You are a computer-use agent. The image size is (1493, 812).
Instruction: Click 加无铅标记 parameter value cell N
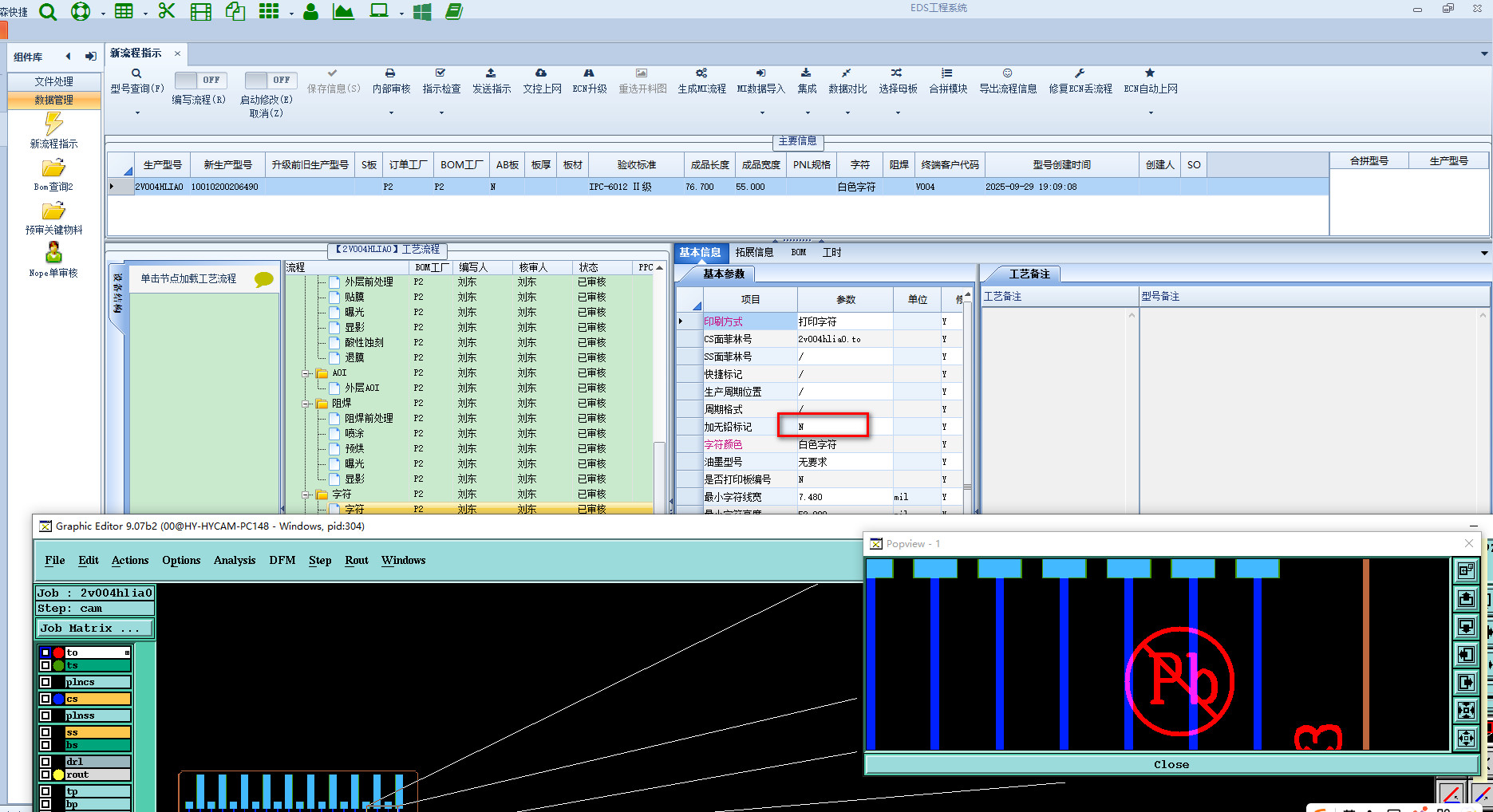[x=844, y=427]
